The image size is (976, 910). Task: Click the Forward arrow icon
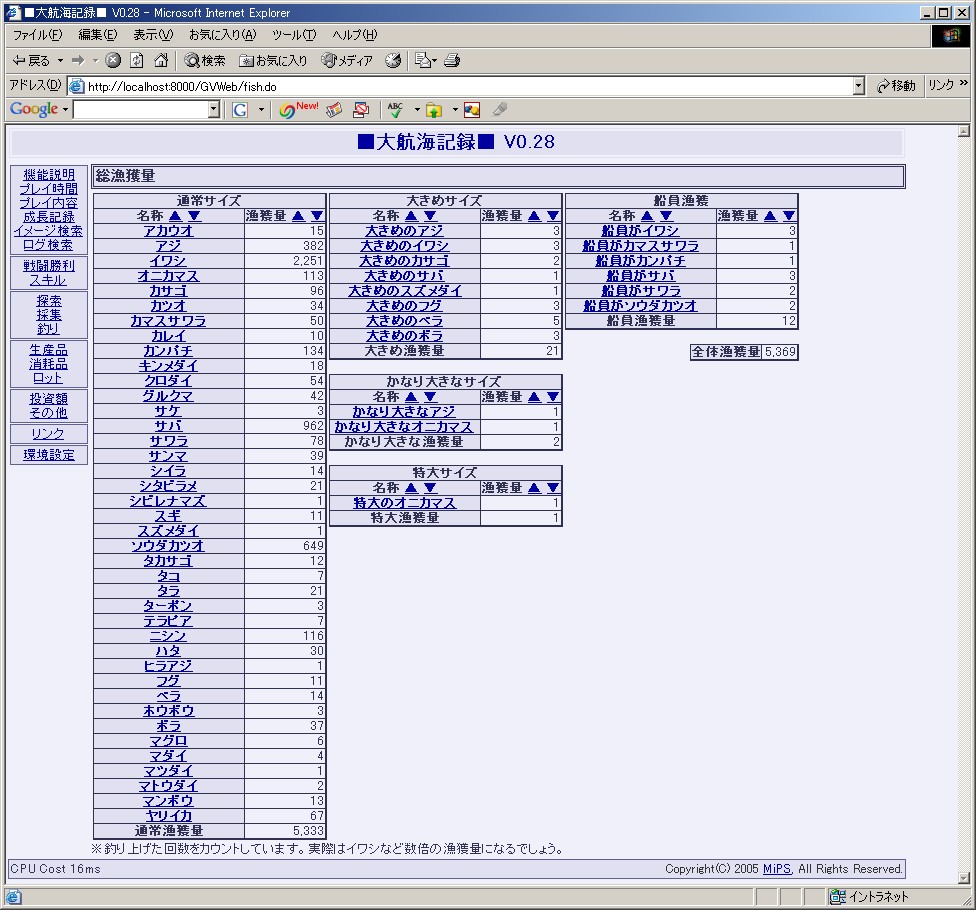[78, 60]
